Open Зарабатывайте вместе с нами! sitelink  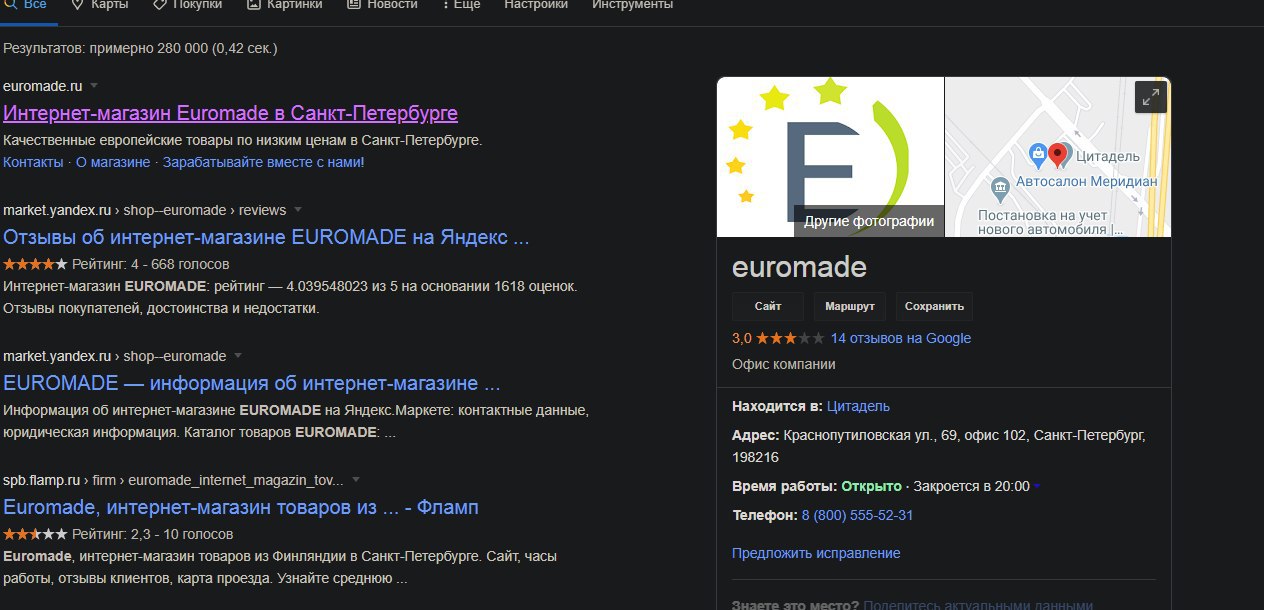264,162
